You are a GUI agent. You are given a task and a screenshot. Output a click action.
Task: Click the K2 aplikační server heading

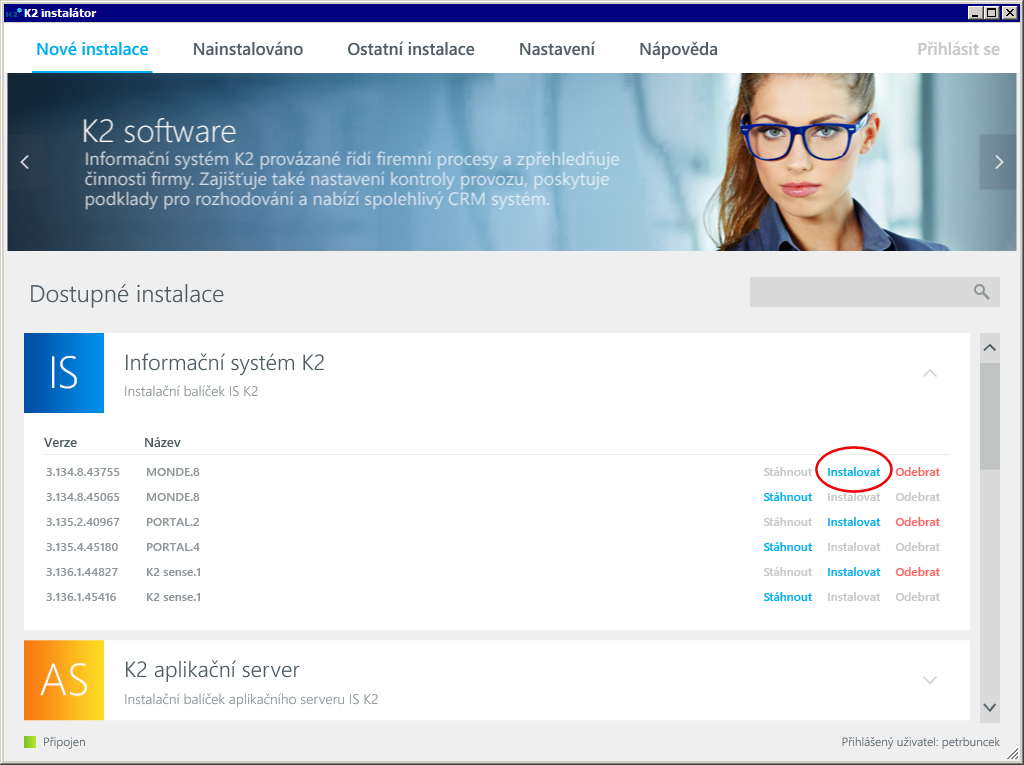pos(212,670)
